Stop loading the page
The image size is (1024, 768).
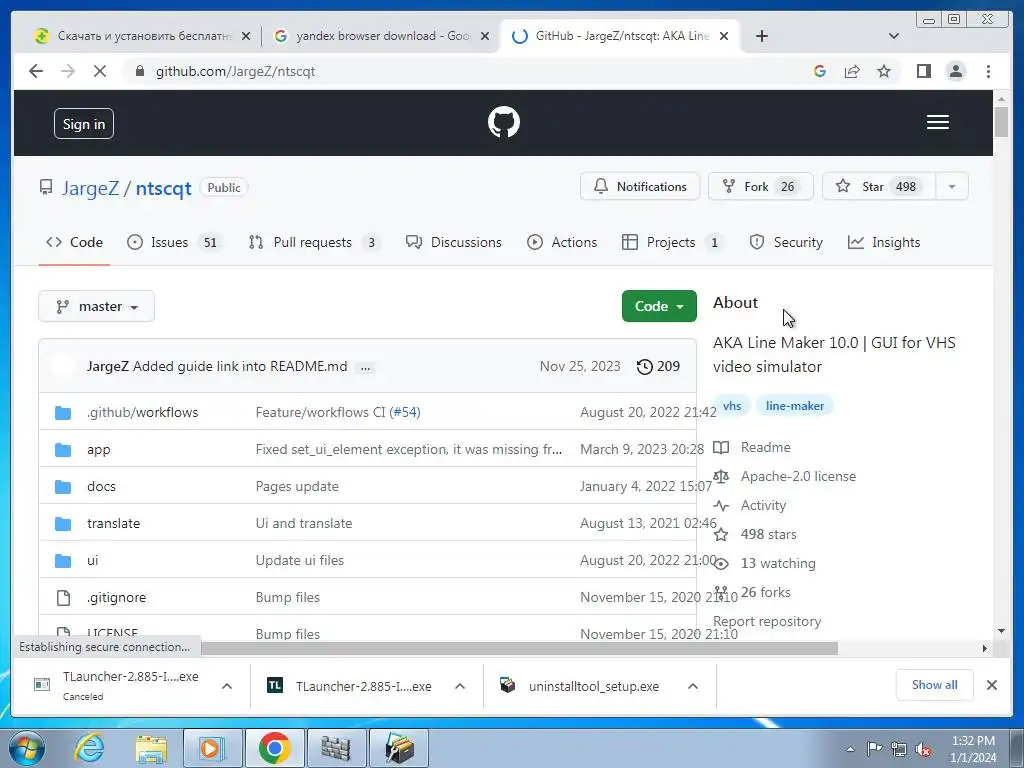point(100,71)
